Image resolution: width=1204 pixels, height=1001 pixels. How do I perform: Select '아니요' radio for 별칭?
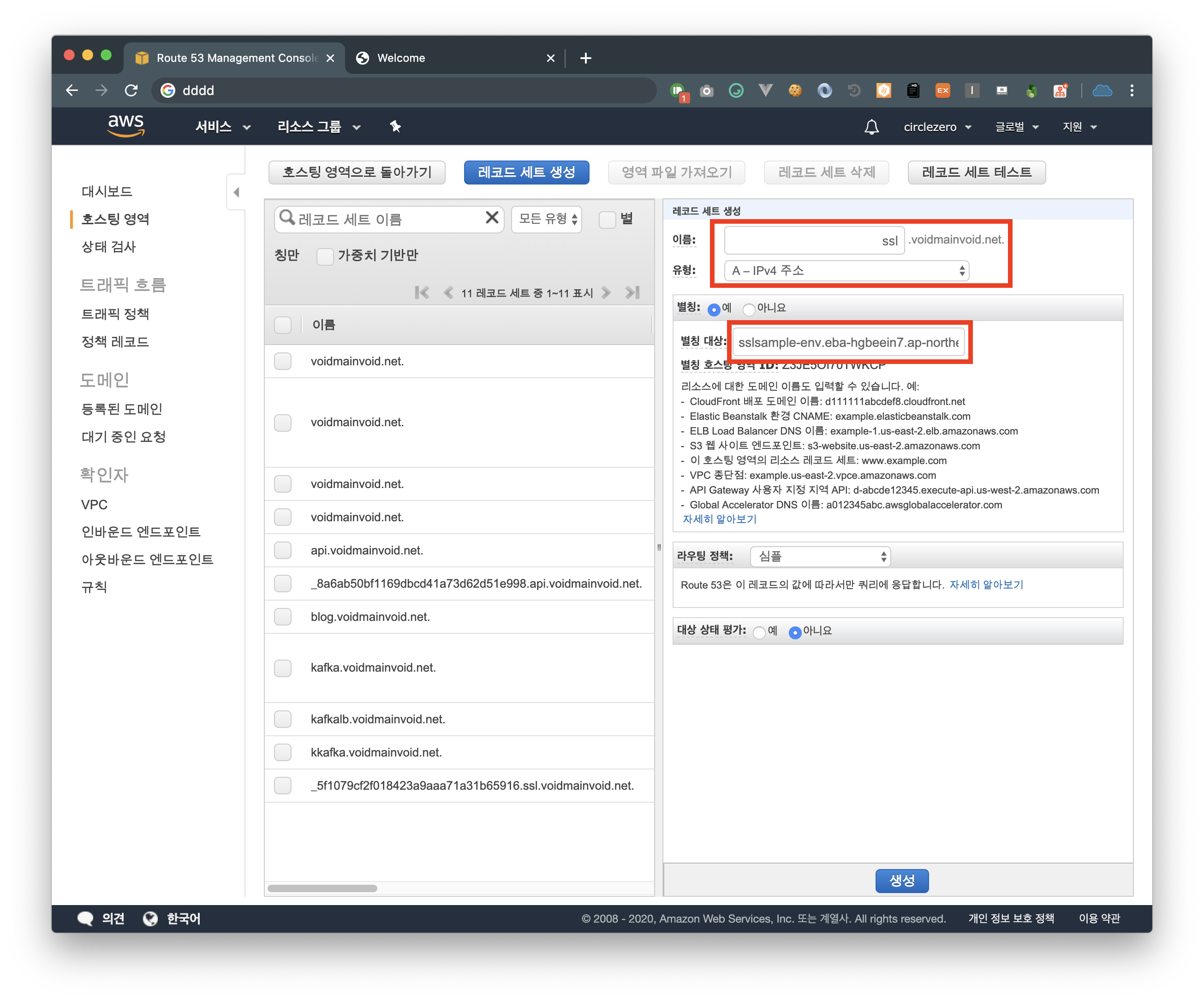pos(749,310)
